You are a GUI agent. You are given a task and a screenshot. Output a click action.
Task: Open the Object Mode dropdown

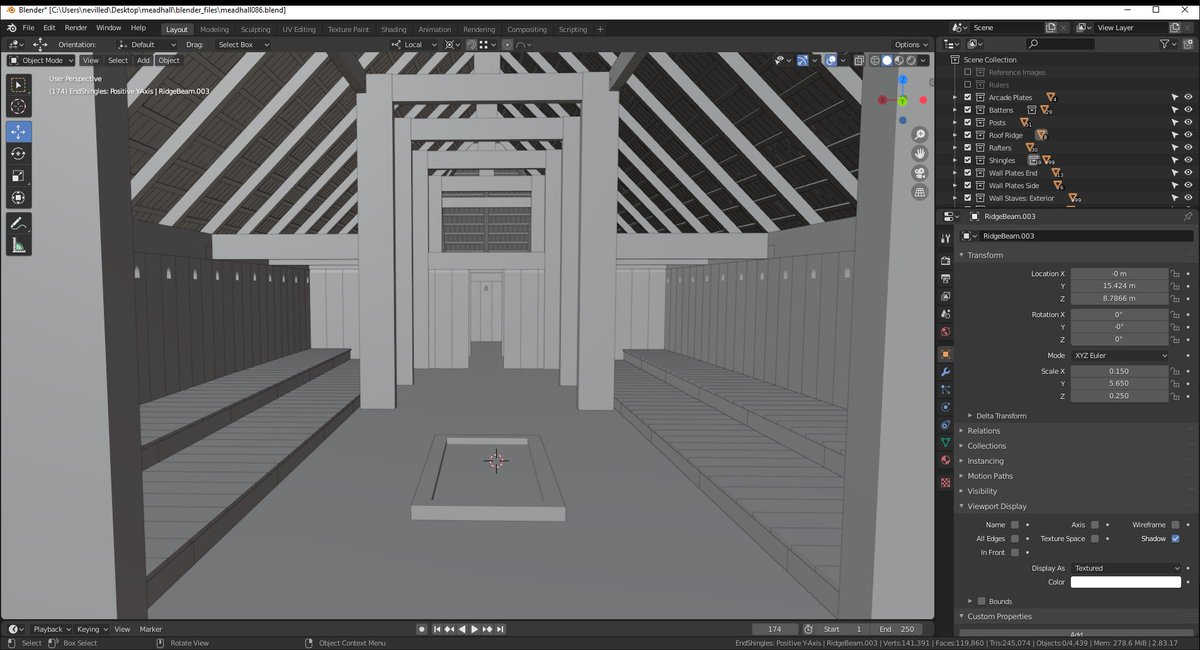tap(41, 60)
